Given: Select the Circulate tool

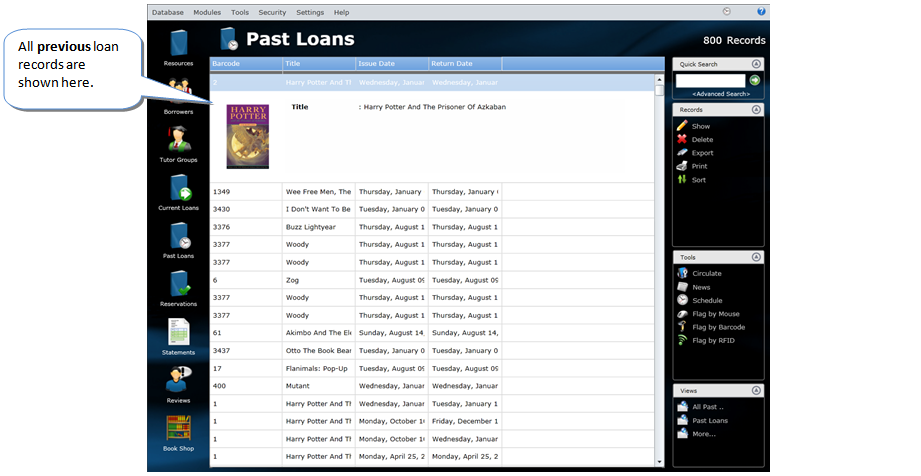Looking at the screenshot, I should click(x=706, y=273).
